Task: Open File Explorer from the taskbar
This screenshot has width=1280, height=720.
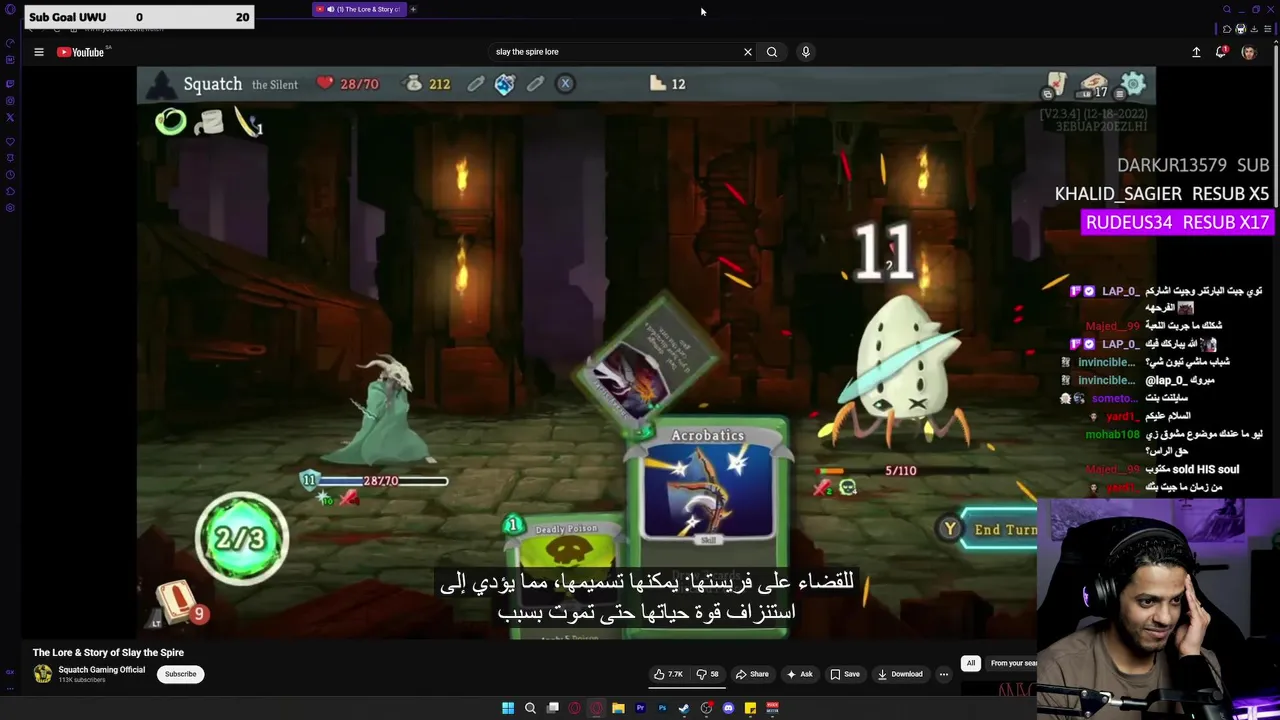Action: click(618, 708)
